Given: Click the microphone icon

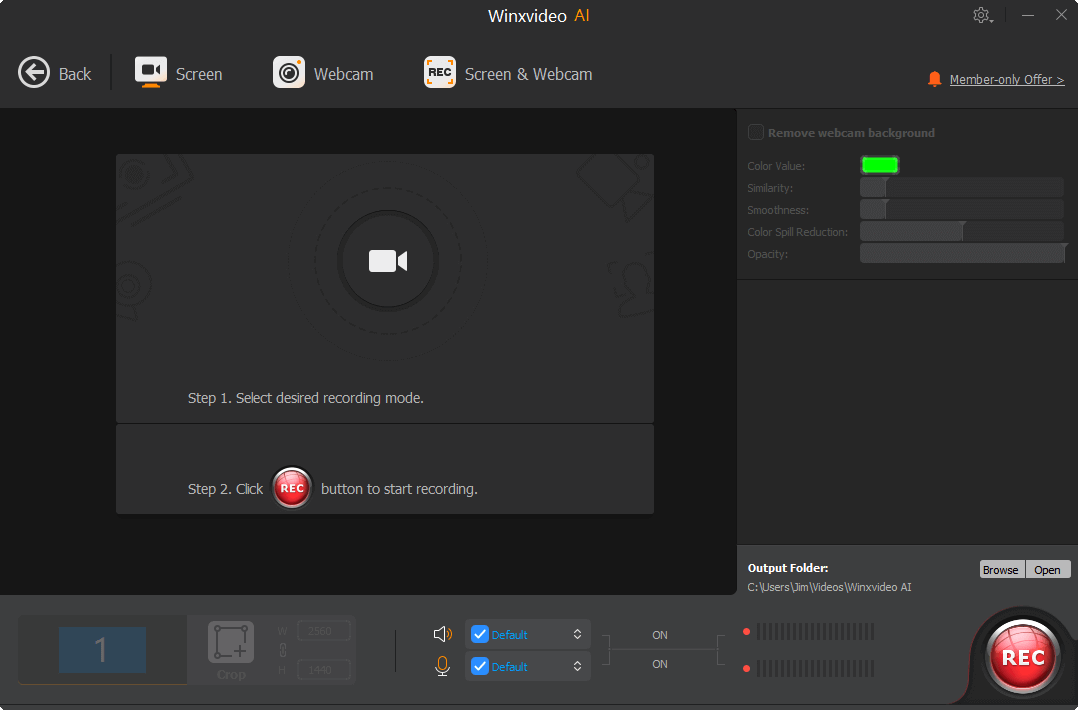Looking at the screenshot, I should (x=443, y=666).
